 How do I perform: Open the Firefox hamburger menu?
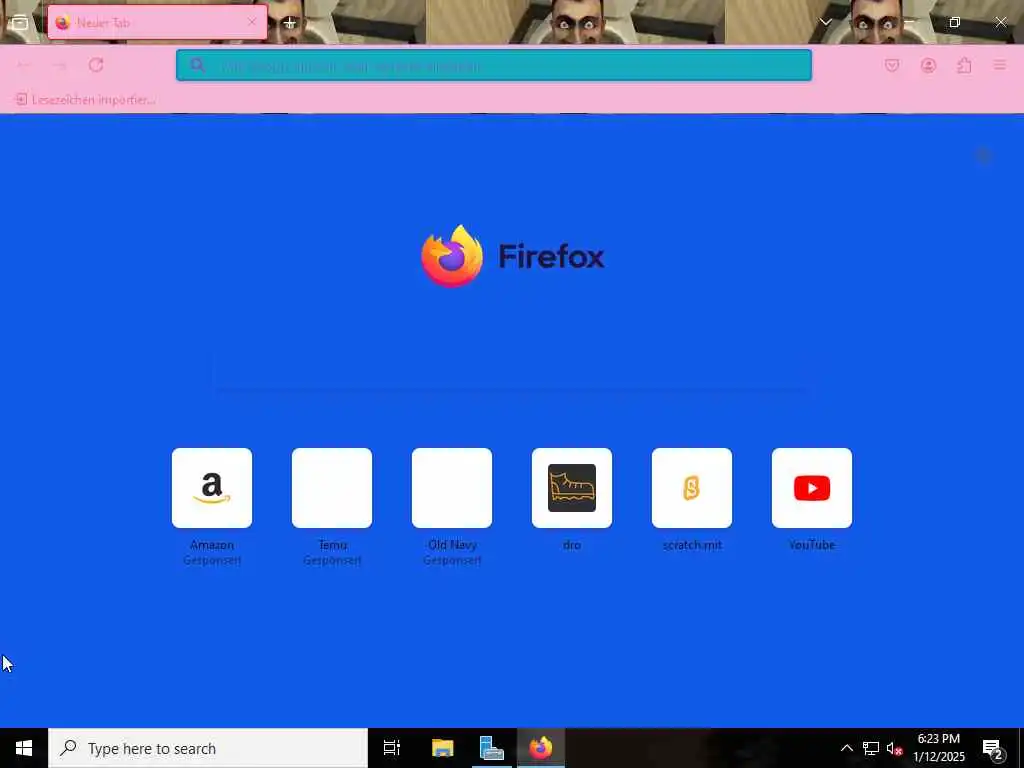point(1000,65)
